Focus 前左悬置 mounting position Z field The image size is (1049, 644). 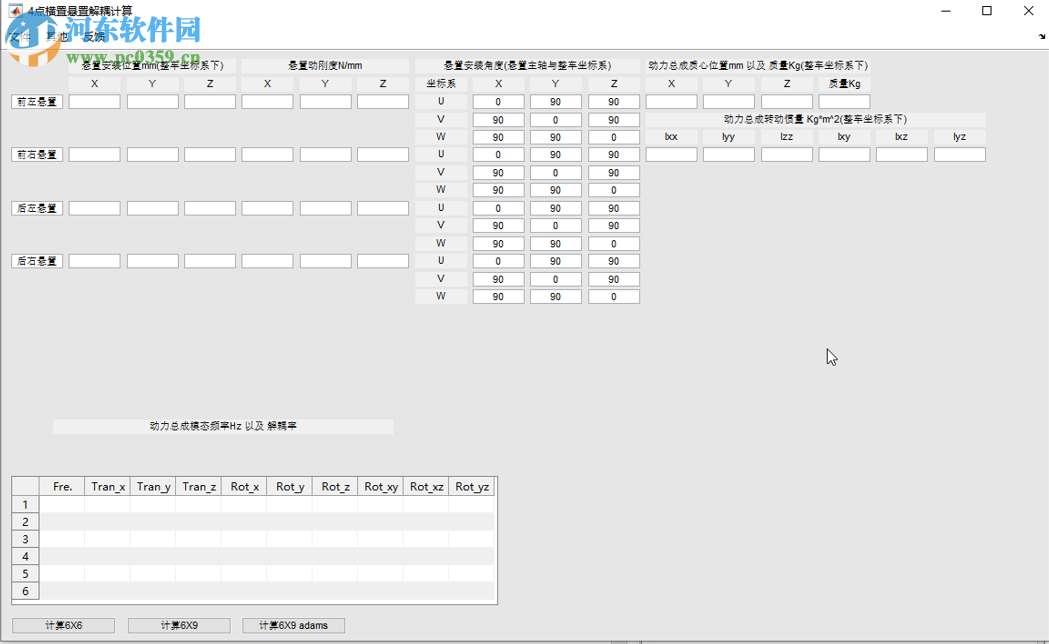[x=210, y=102]
